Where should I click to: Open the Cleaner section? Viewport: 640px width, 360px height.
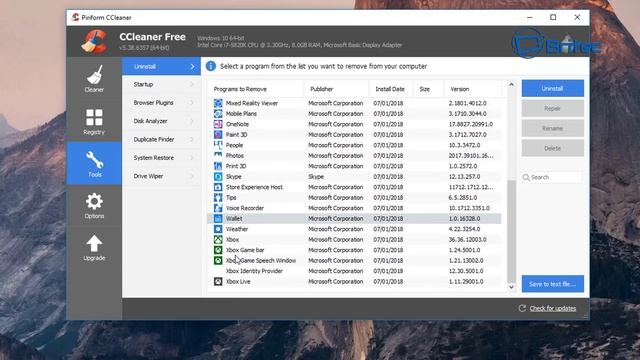[x=94, y=79]
